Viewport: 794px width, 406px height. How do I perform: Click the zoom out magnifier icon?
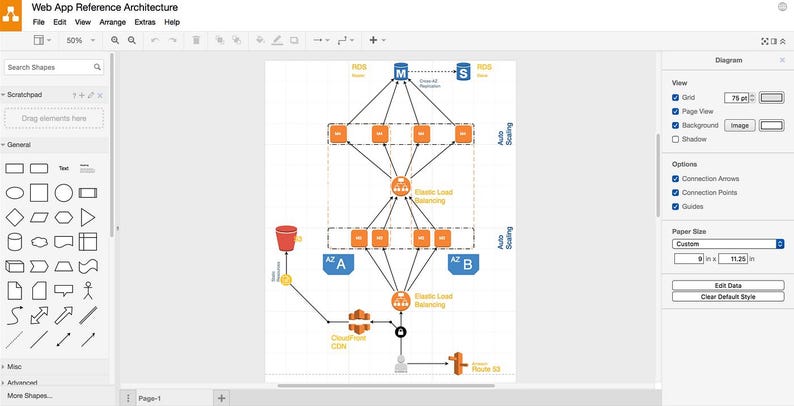coord(132,40)
